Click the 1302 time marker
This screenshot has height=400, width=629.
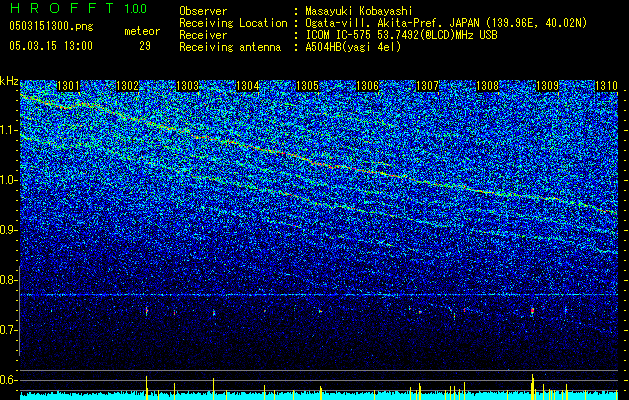point(128,86)
